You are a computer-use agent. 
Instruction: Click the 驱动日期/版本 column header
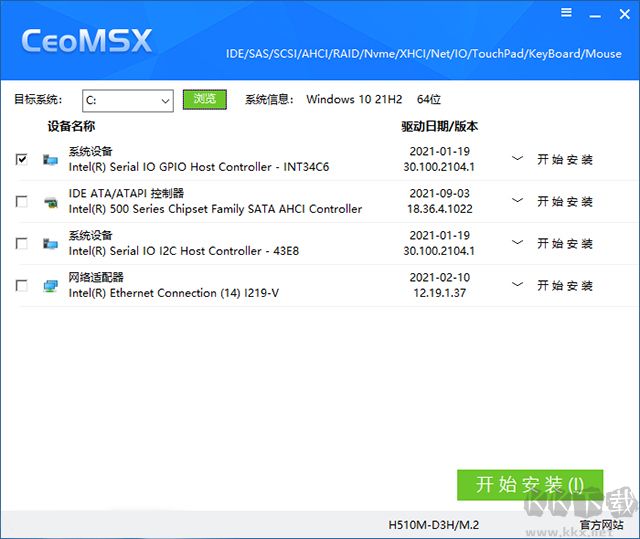[440, 126]
